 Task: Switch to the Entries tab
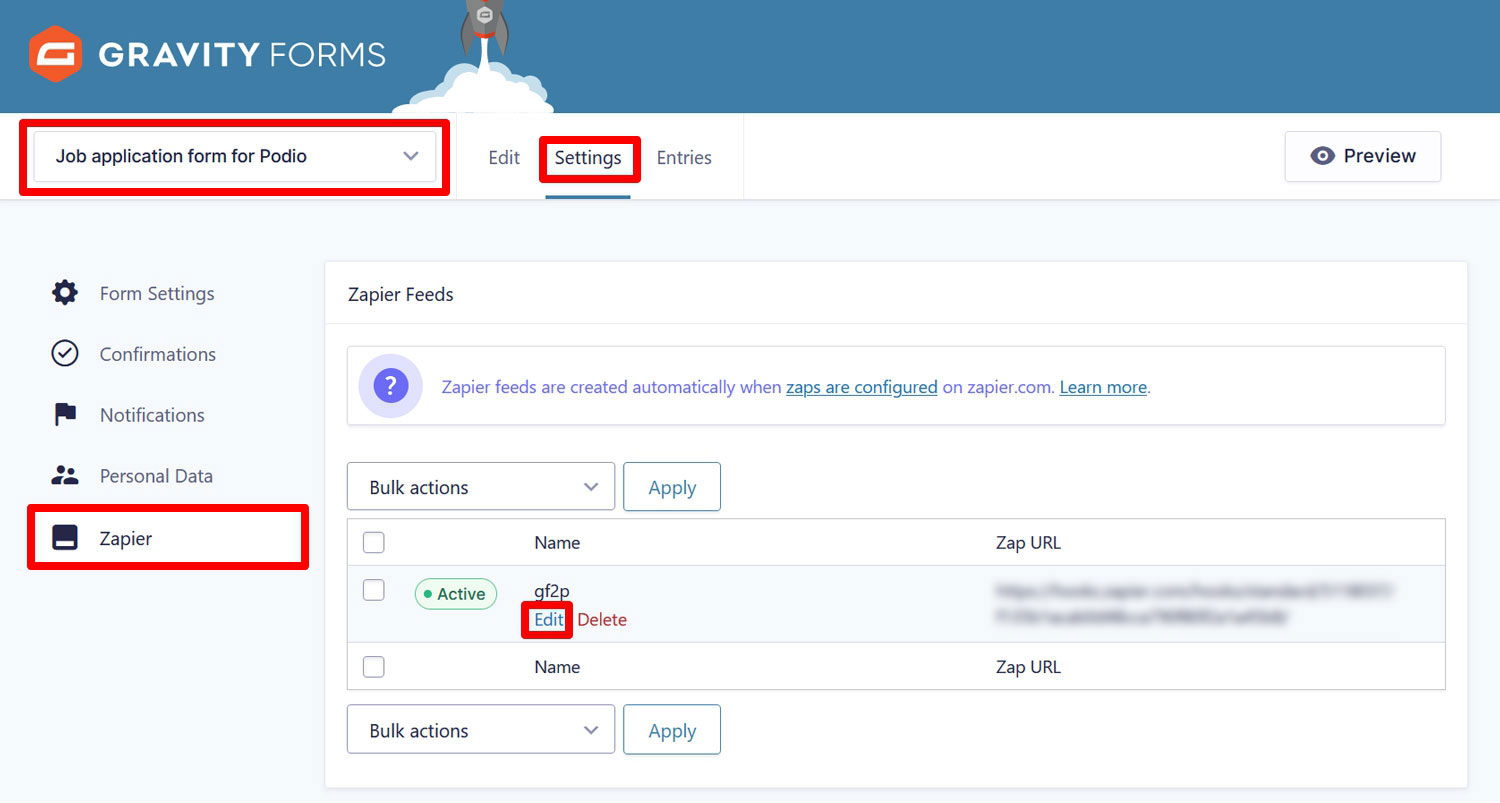click(x=684, y=158)
